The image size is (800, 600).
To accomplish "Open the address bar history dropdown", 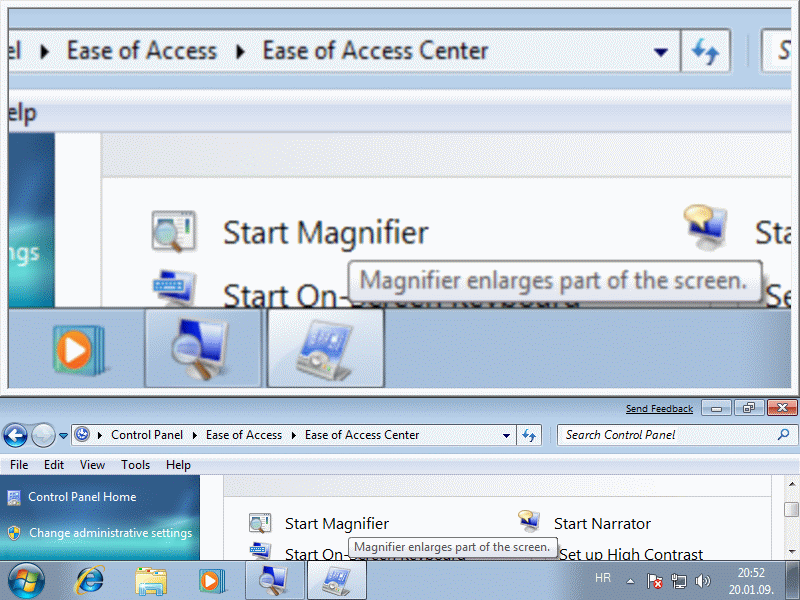I will click(506, 435).
